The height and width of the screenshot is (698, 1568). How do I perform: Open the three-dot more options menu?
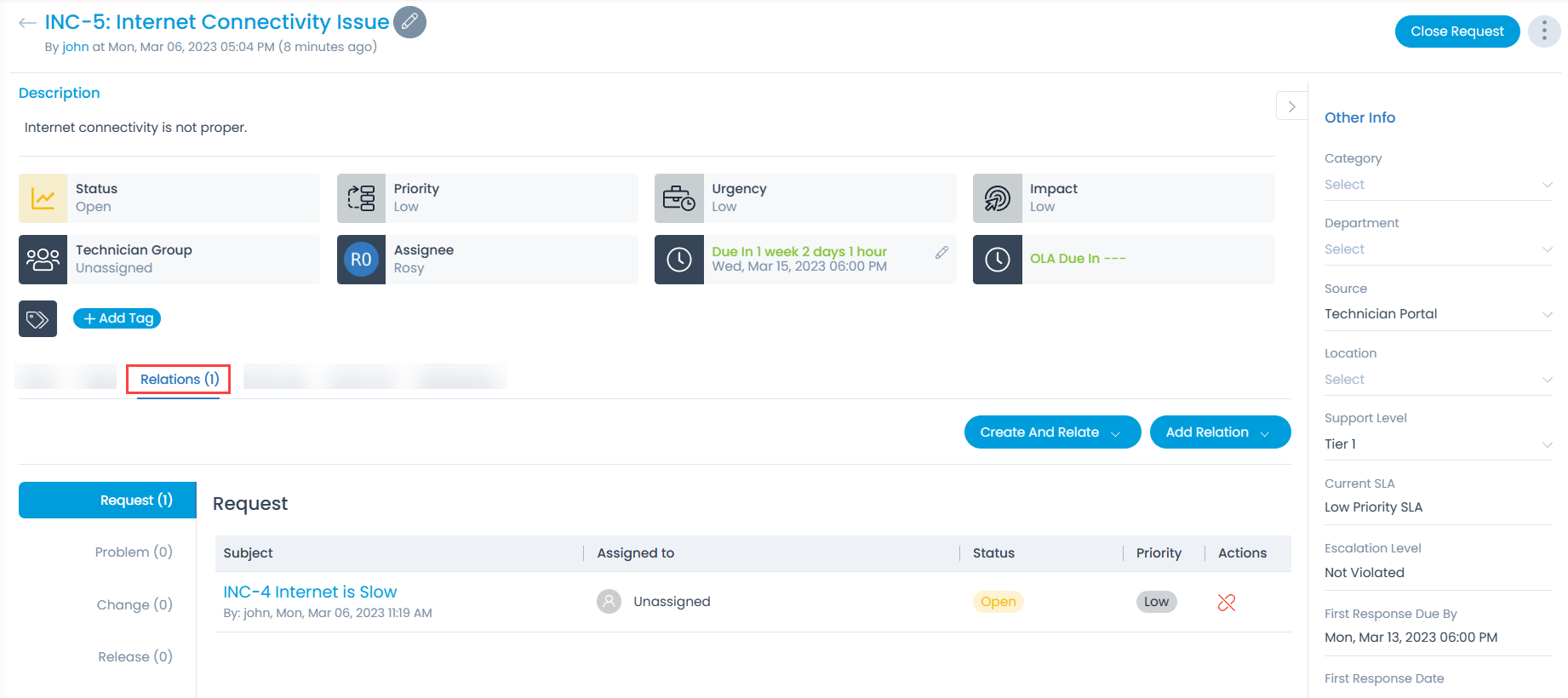(x=1543, y=31)
